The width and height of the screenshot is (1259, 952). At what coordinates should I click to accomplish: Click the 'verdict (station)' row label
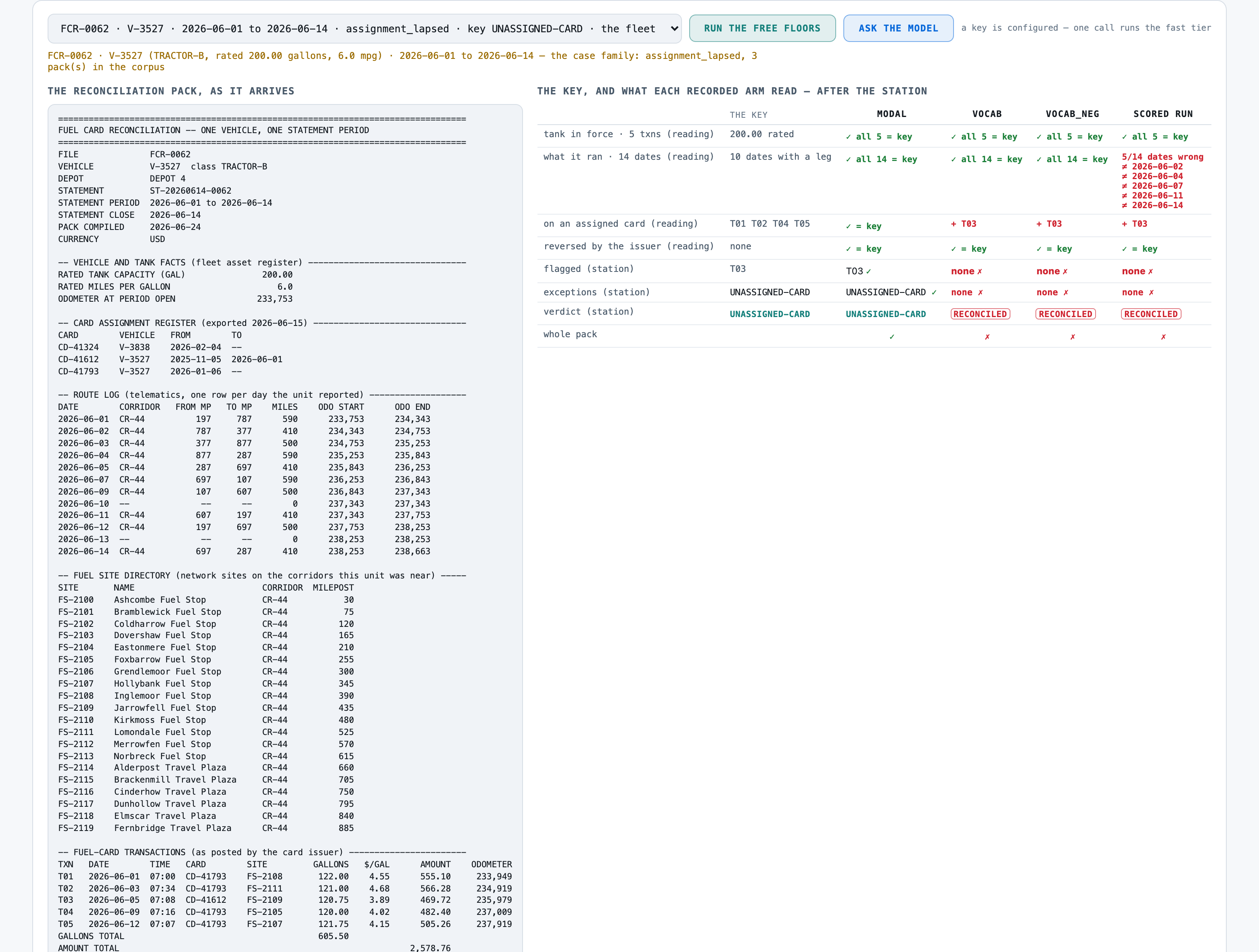click(588, 312)
